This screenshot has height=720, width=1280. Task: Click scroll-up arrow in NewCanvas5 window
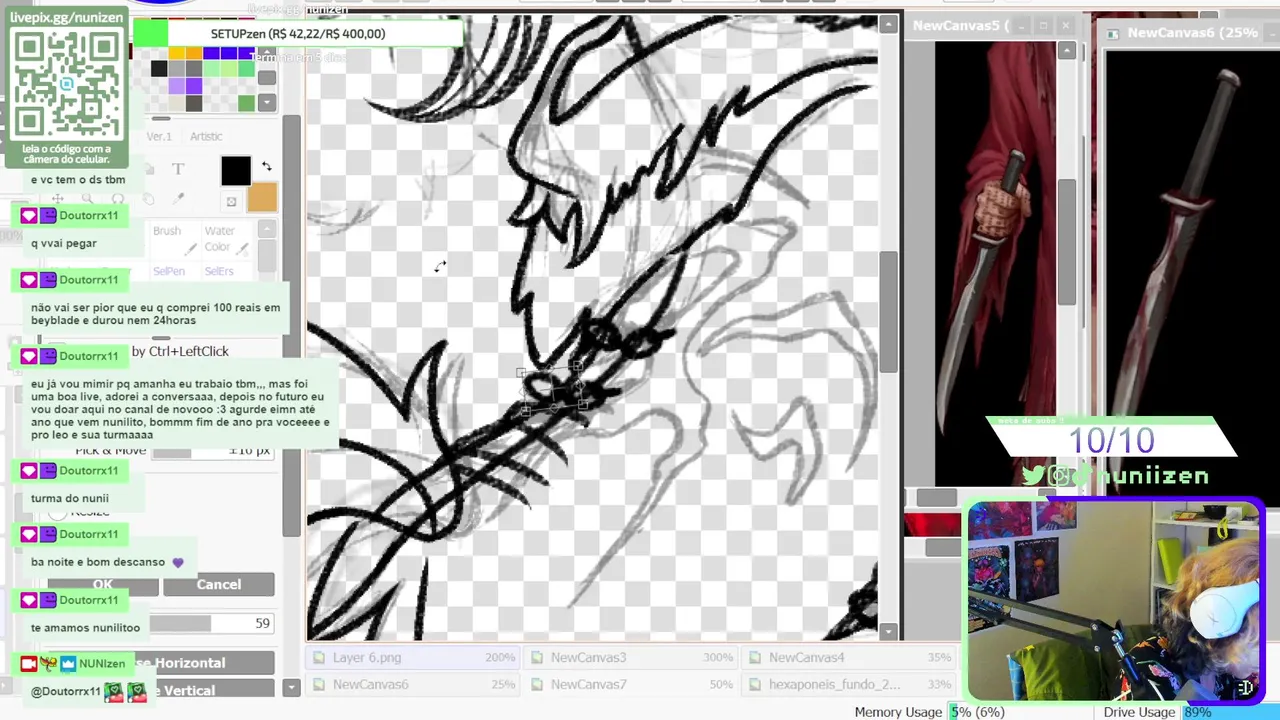coord(1067,50)
